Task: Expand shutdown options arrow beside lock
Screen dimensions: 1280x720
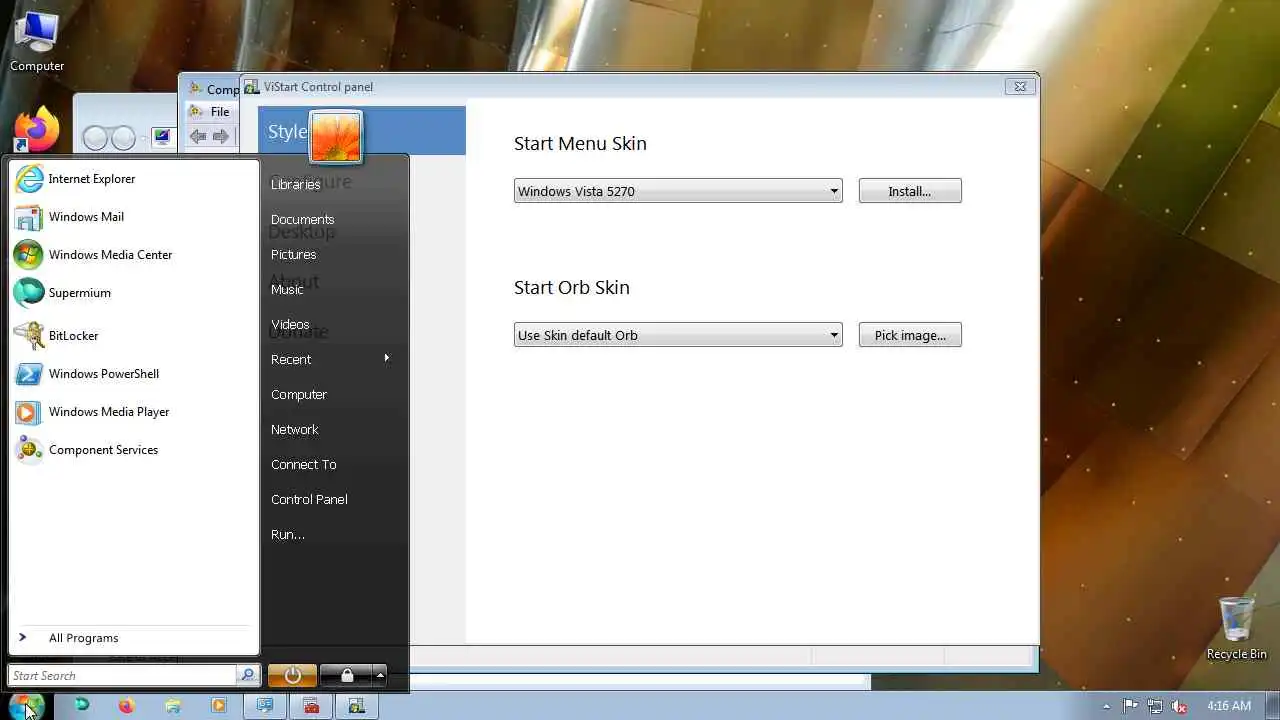Action: click(x=380, y=675)
